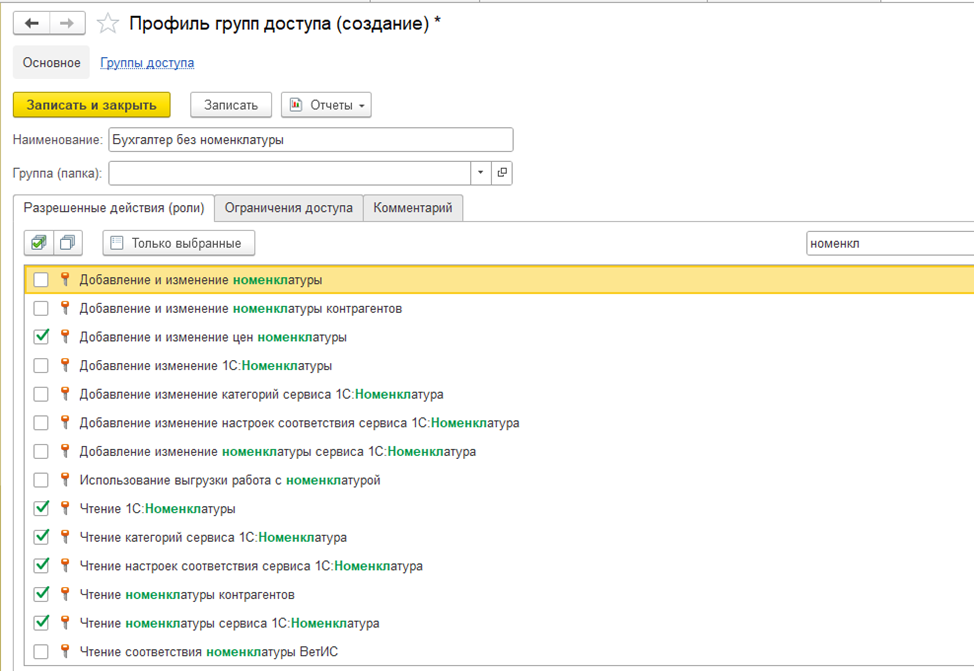Select row text Чтение соответствия номенклатуры ВетИС
This screenshot has width=974, height=671.
(x=209, y=651)
